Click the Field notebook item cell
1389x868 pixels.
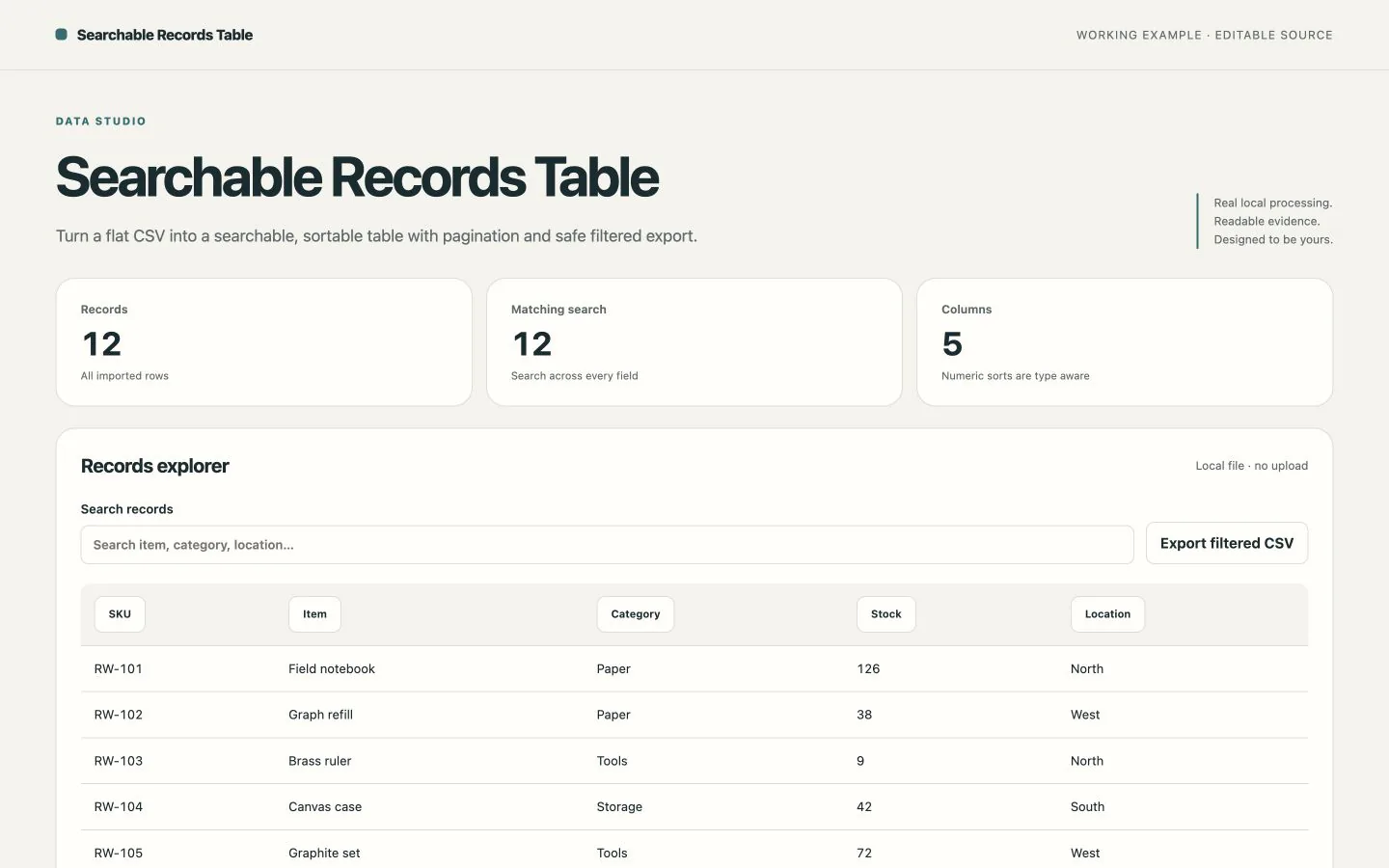[332, 669]
